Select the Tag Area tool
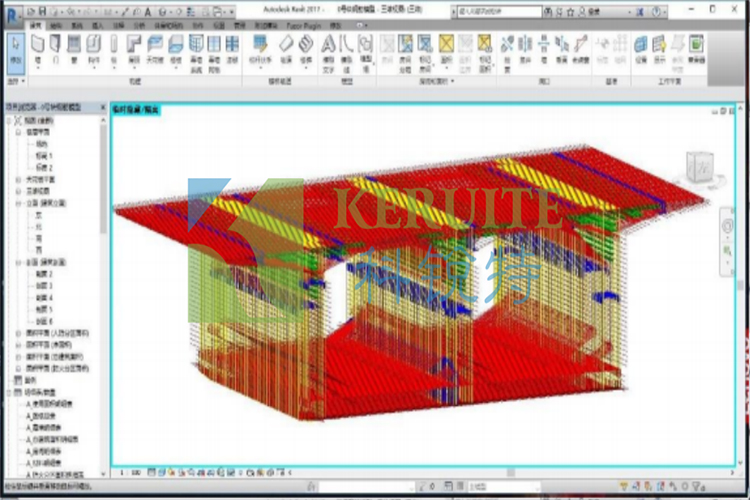Screen dimensions: 750x500 [x=485, y=54]
